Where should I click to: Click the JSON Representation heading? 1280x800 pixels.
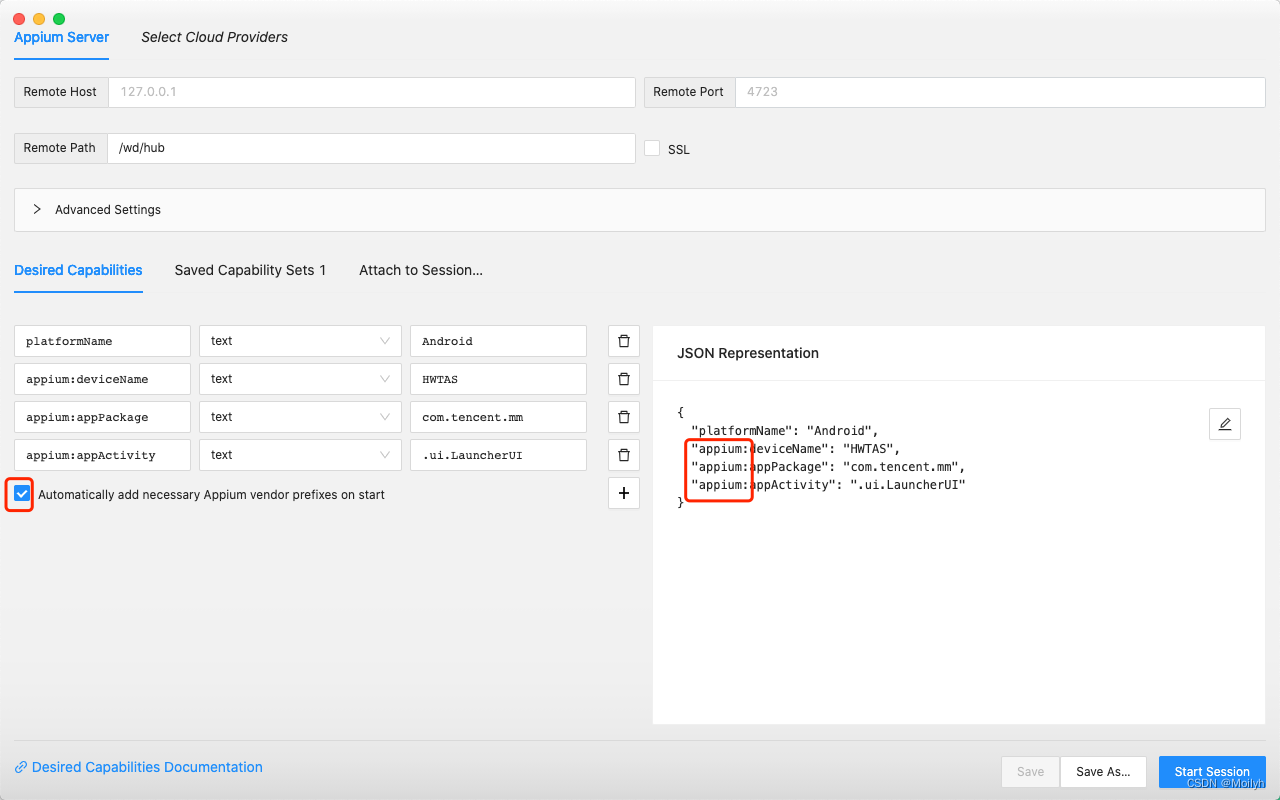pyautogui.click(x=748, y=353)
